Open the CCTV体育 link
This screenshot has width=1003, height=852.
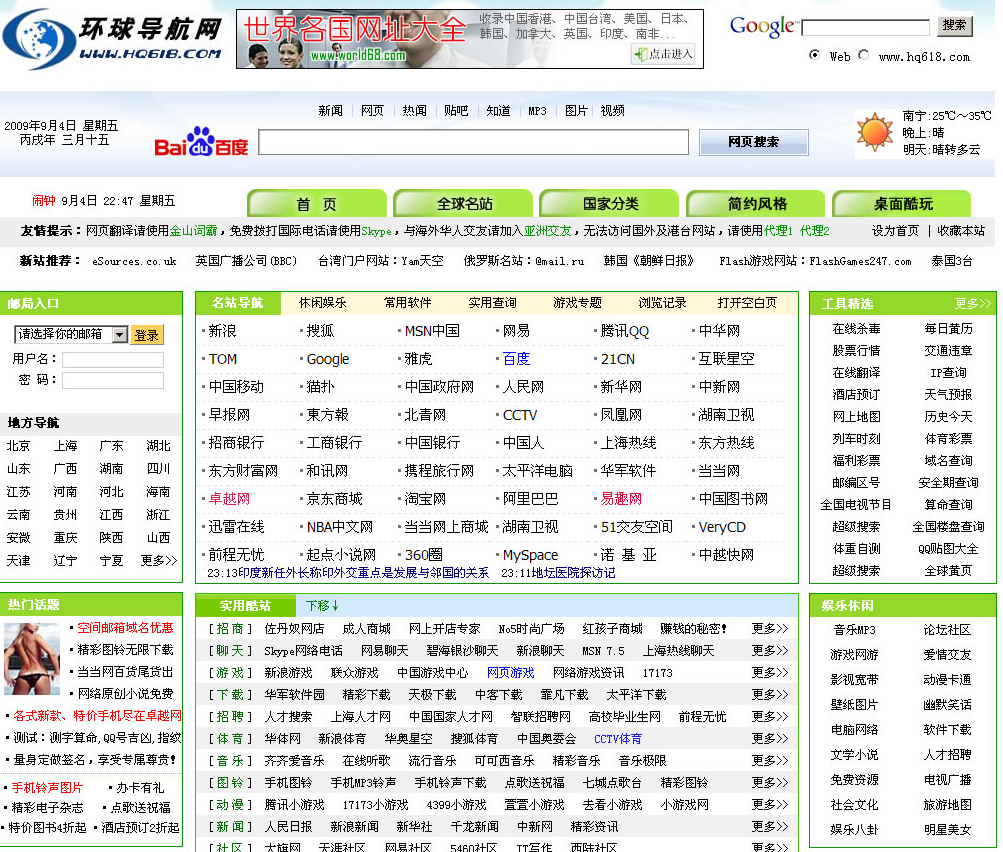tap(618, 739)
